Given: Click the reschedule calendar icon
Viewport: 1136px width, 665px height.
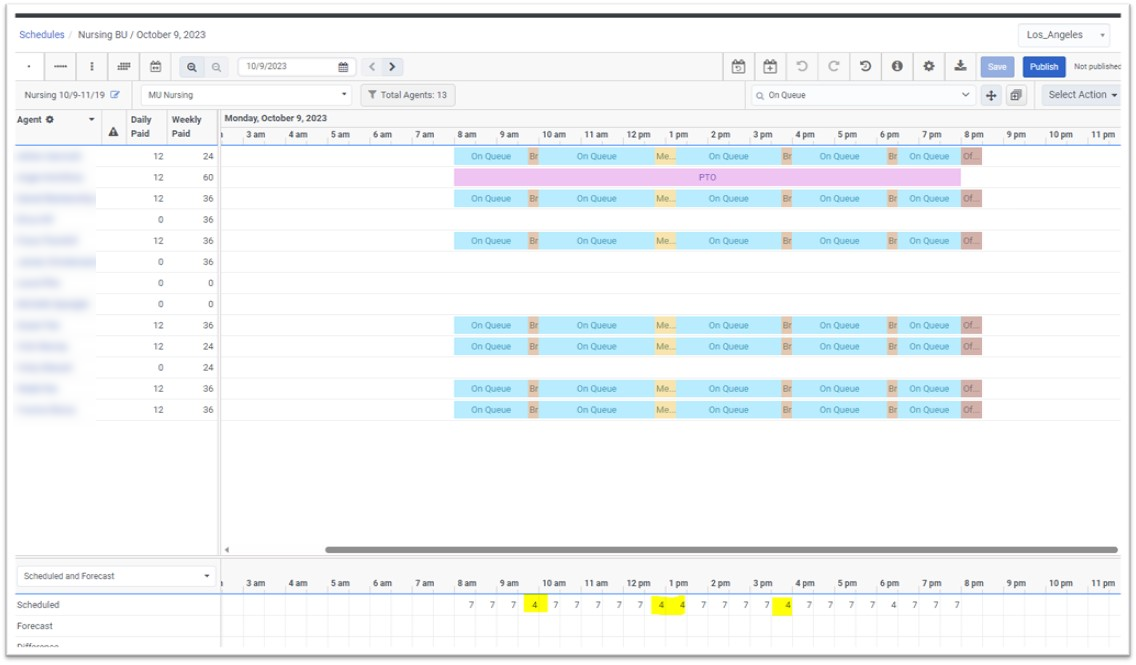Looking at the screenshot, I should click(738, 67).
